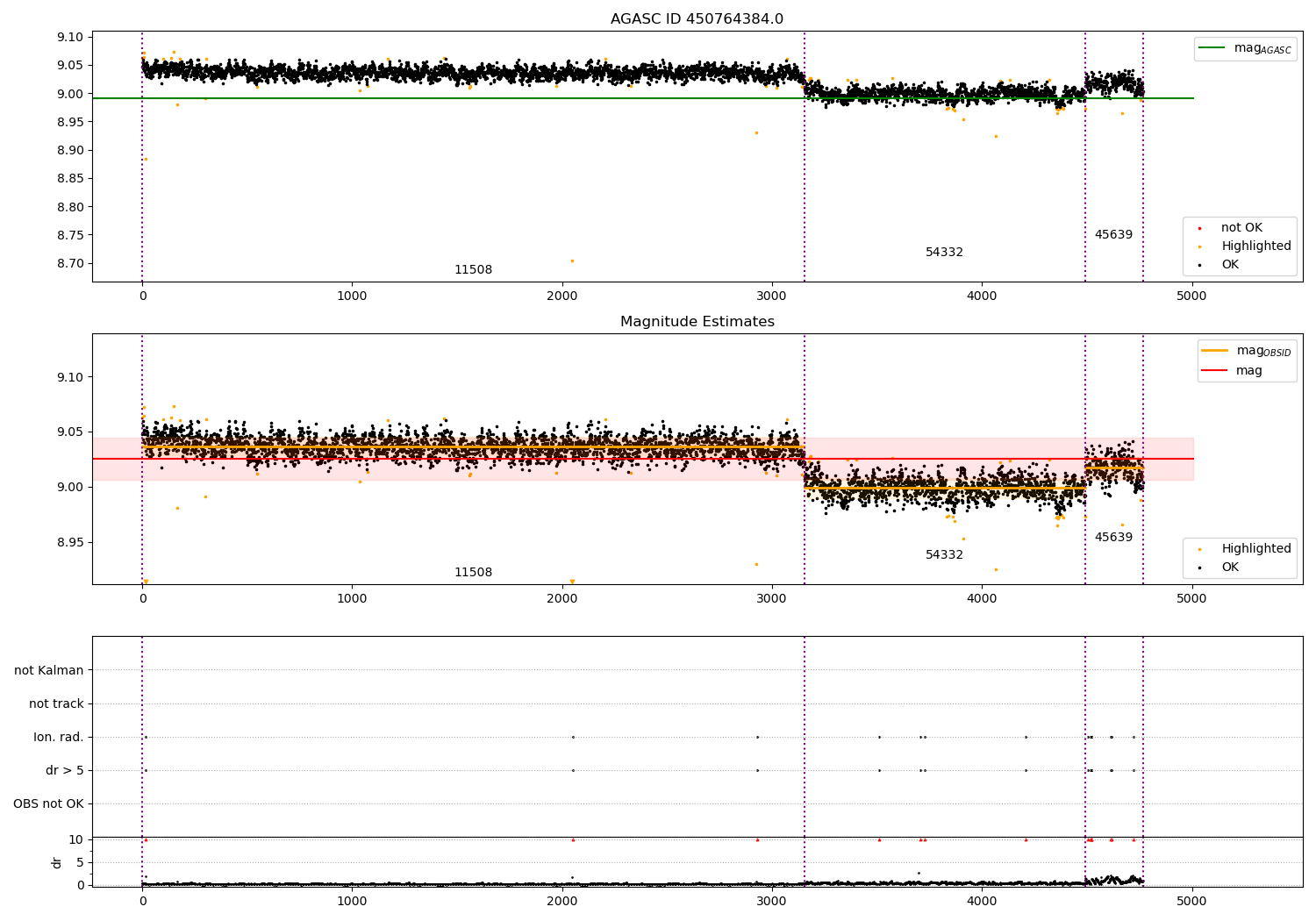Click the orange mag OBSID legend line

1215,350
